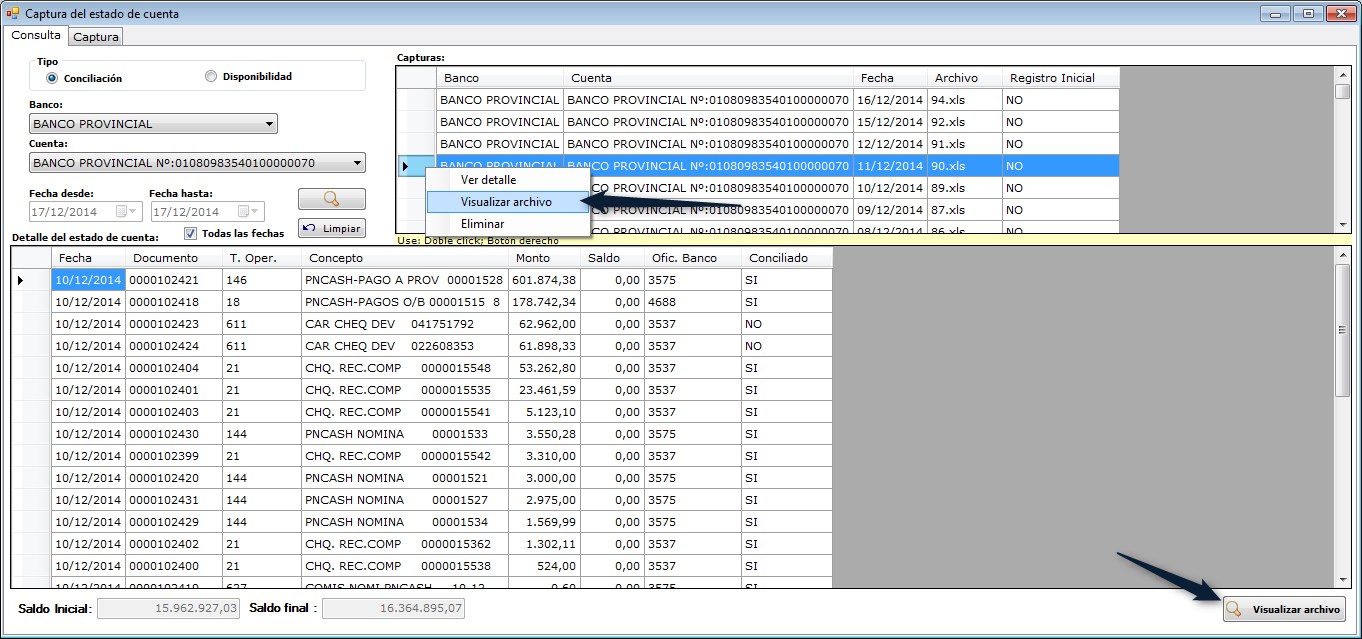The image size is (1362, 639).
Task: Click the magnifying glass search button
Action: [x=331, y=198]
